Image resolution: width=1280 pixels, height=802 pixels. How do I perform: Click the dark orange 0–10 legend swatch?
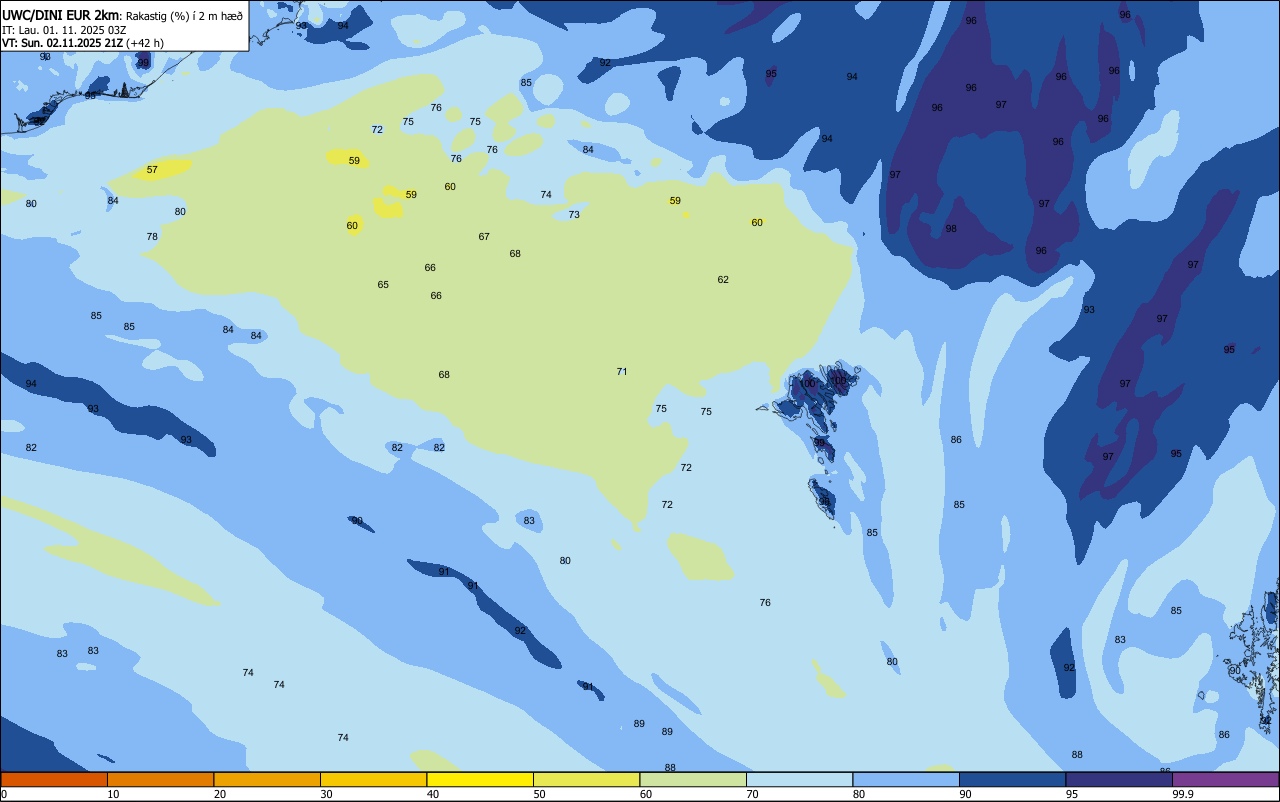pos(54,779)
